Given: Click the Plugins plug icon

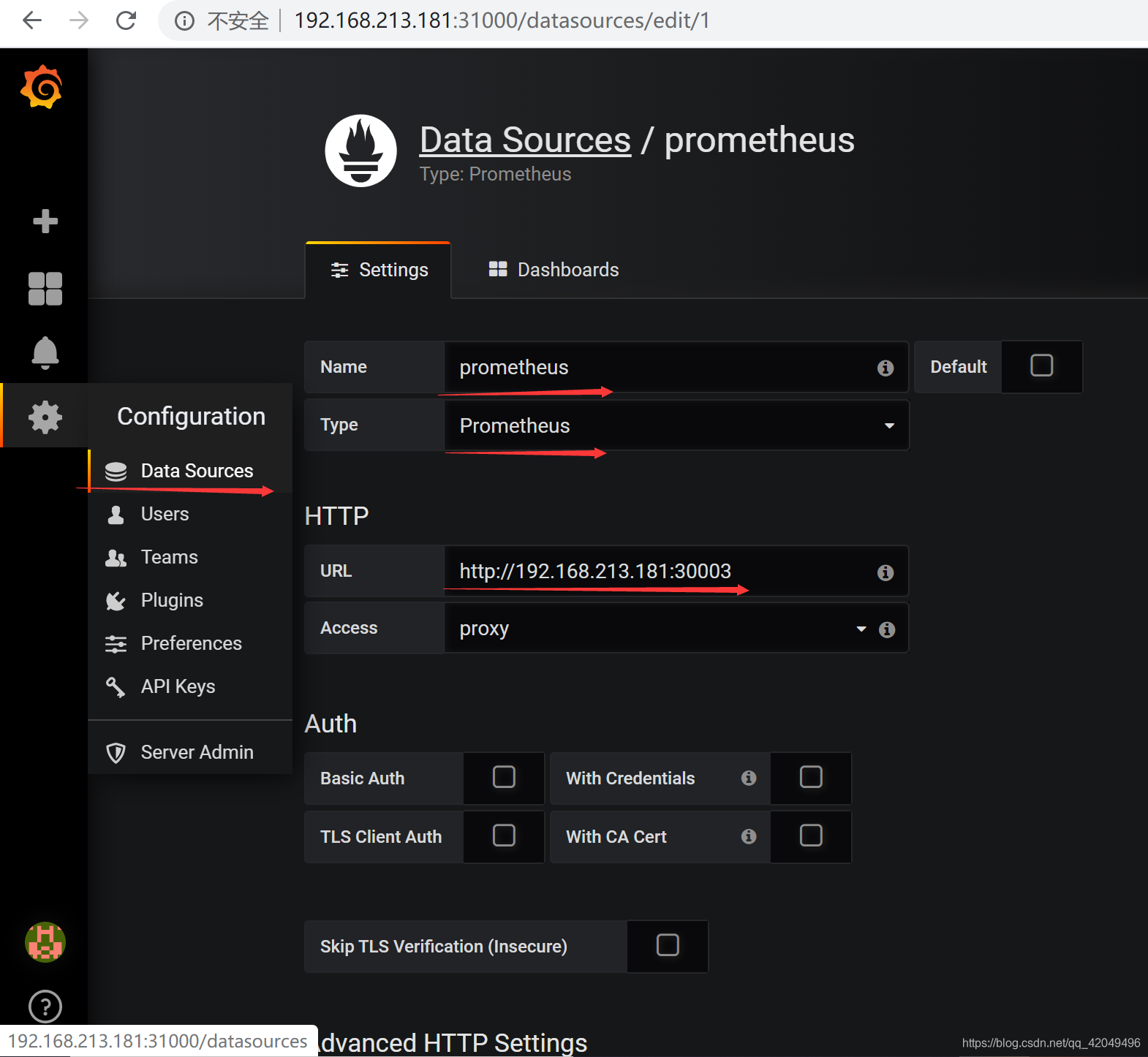Looking at the screenshot, I should click(x=116, y=601).
